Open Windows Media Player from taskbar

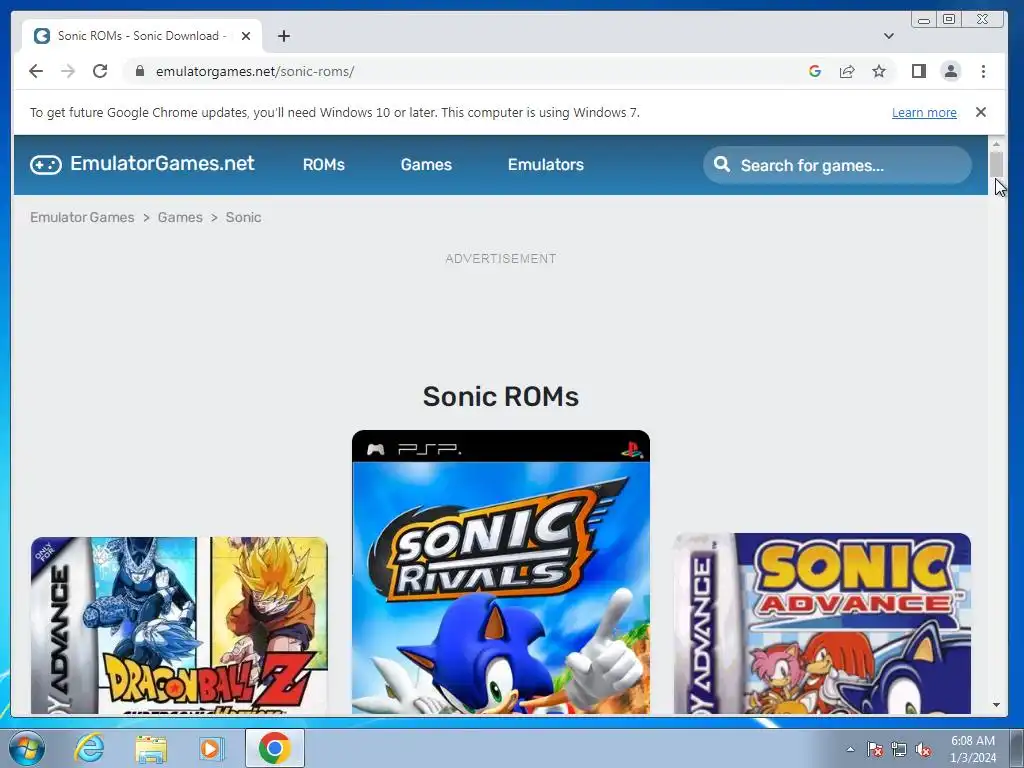point(211,748)
